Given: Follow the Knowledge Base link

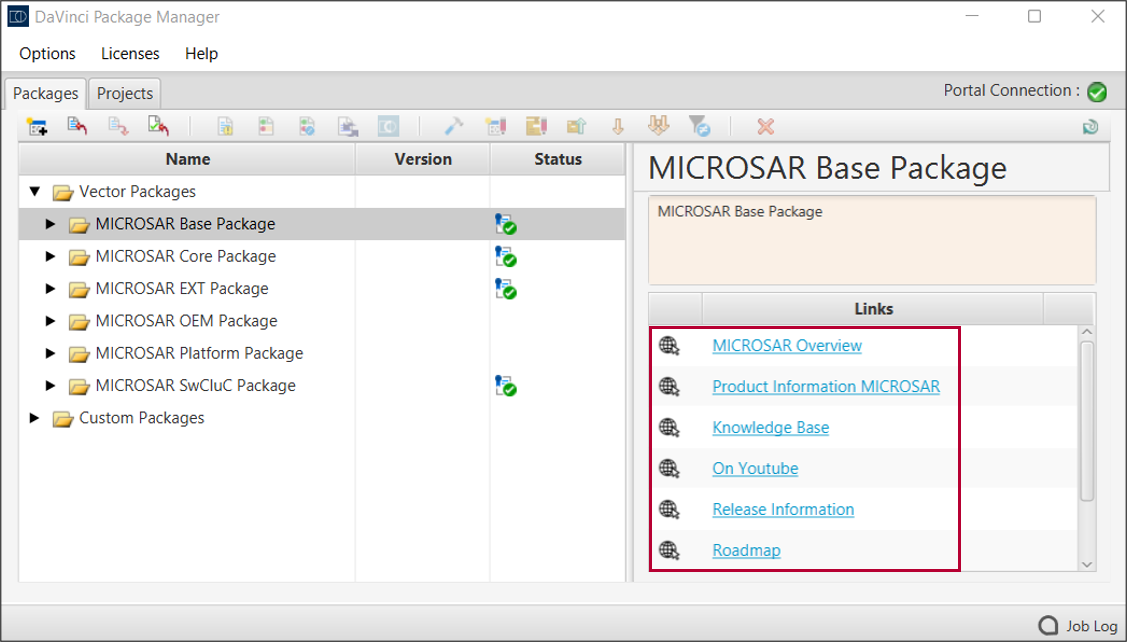Looking at the screenshot, I should point(770,428).
